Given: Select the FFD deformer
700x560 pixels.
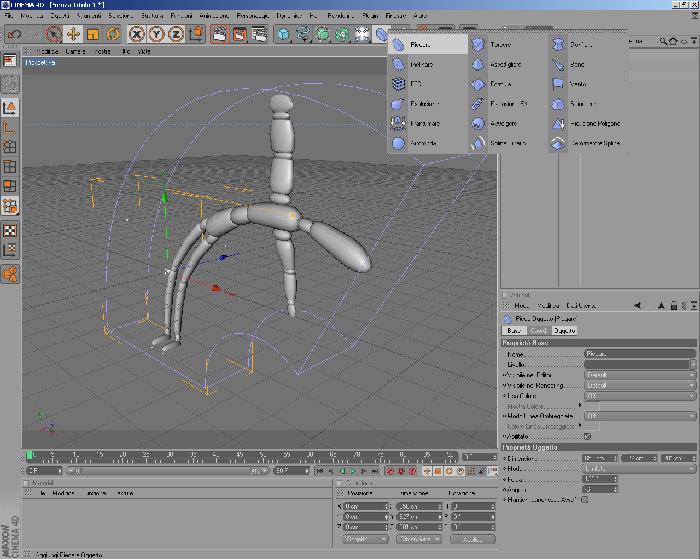Looking at the screenshot, I should [427, 84].
